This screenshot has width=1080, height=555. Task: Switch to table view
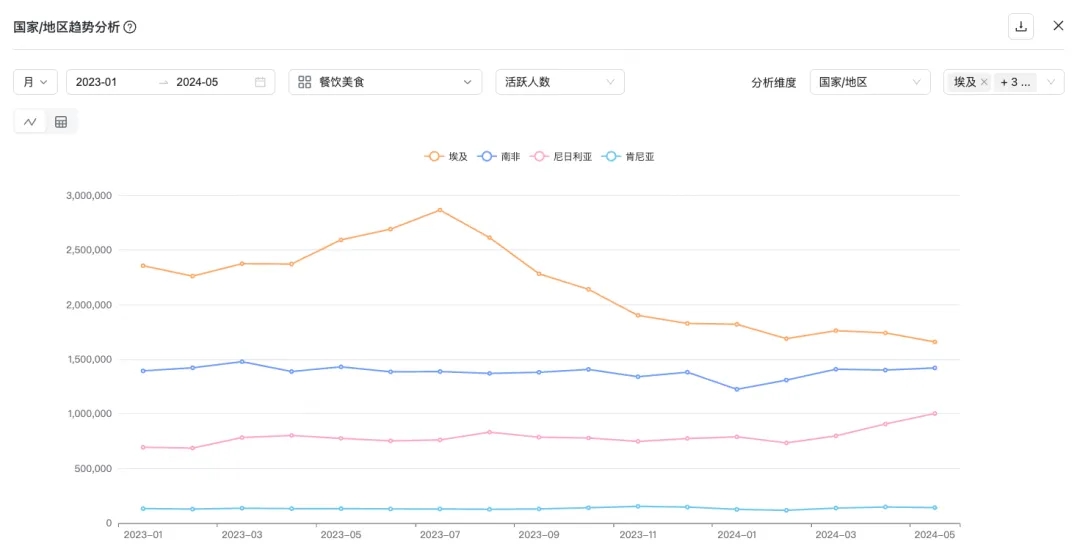[x=61, y=122]
